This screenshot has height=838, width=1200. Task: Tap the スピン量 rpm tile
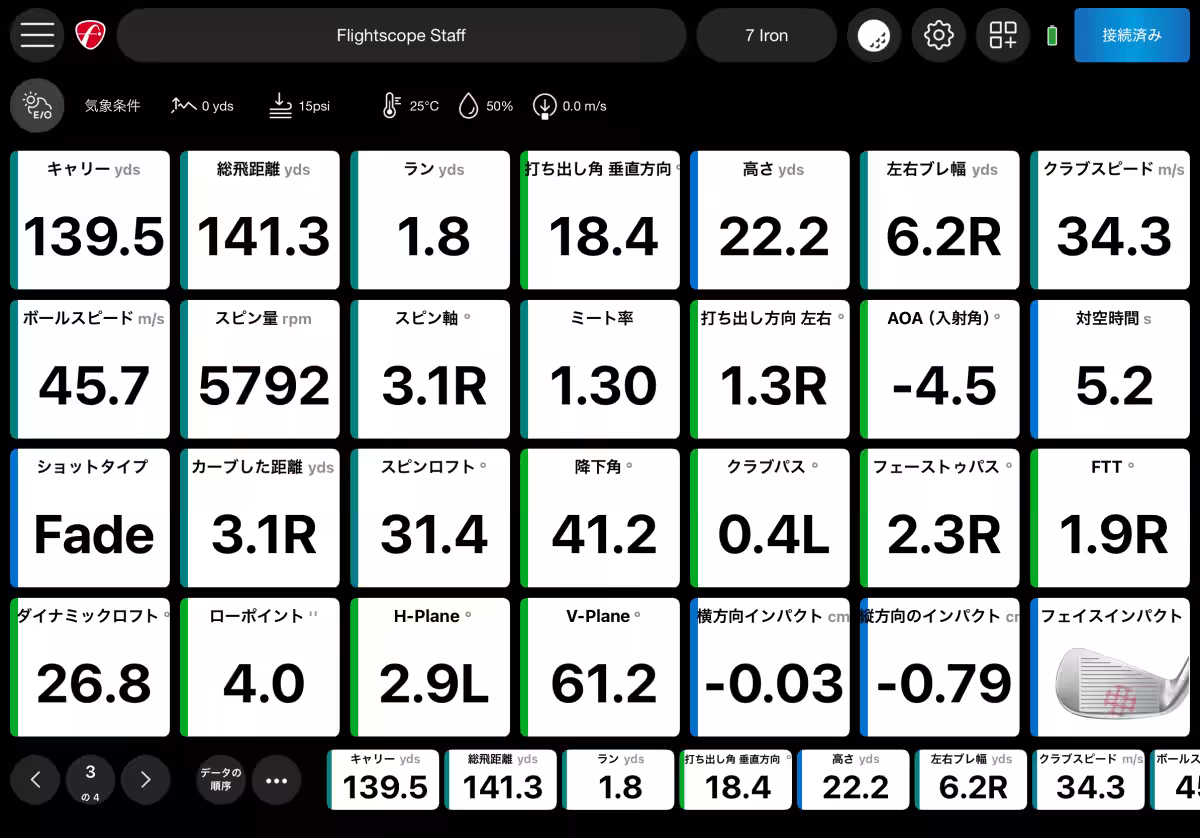[x=264, y=369]
